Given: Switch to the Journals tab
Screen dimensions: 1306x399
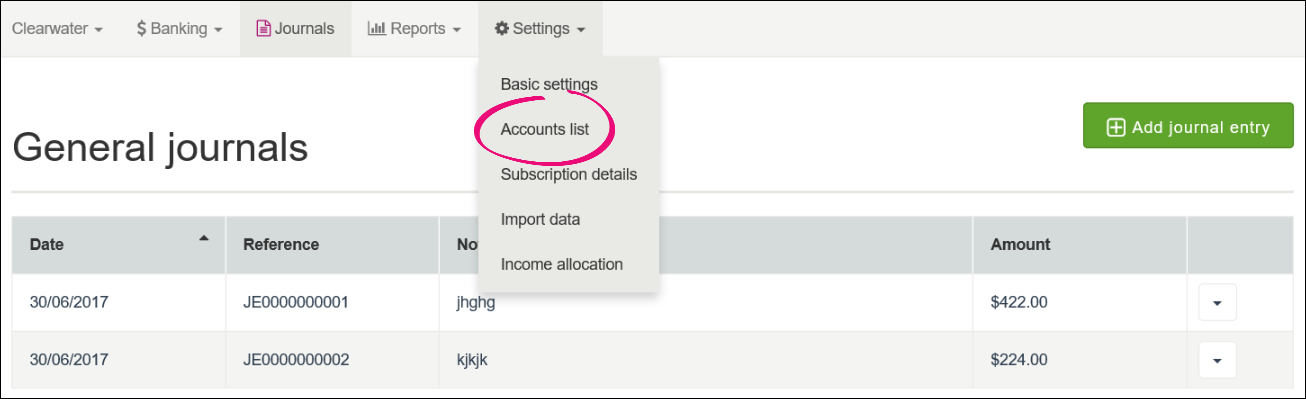Looking at the screenshot, I should pos(295,29).
